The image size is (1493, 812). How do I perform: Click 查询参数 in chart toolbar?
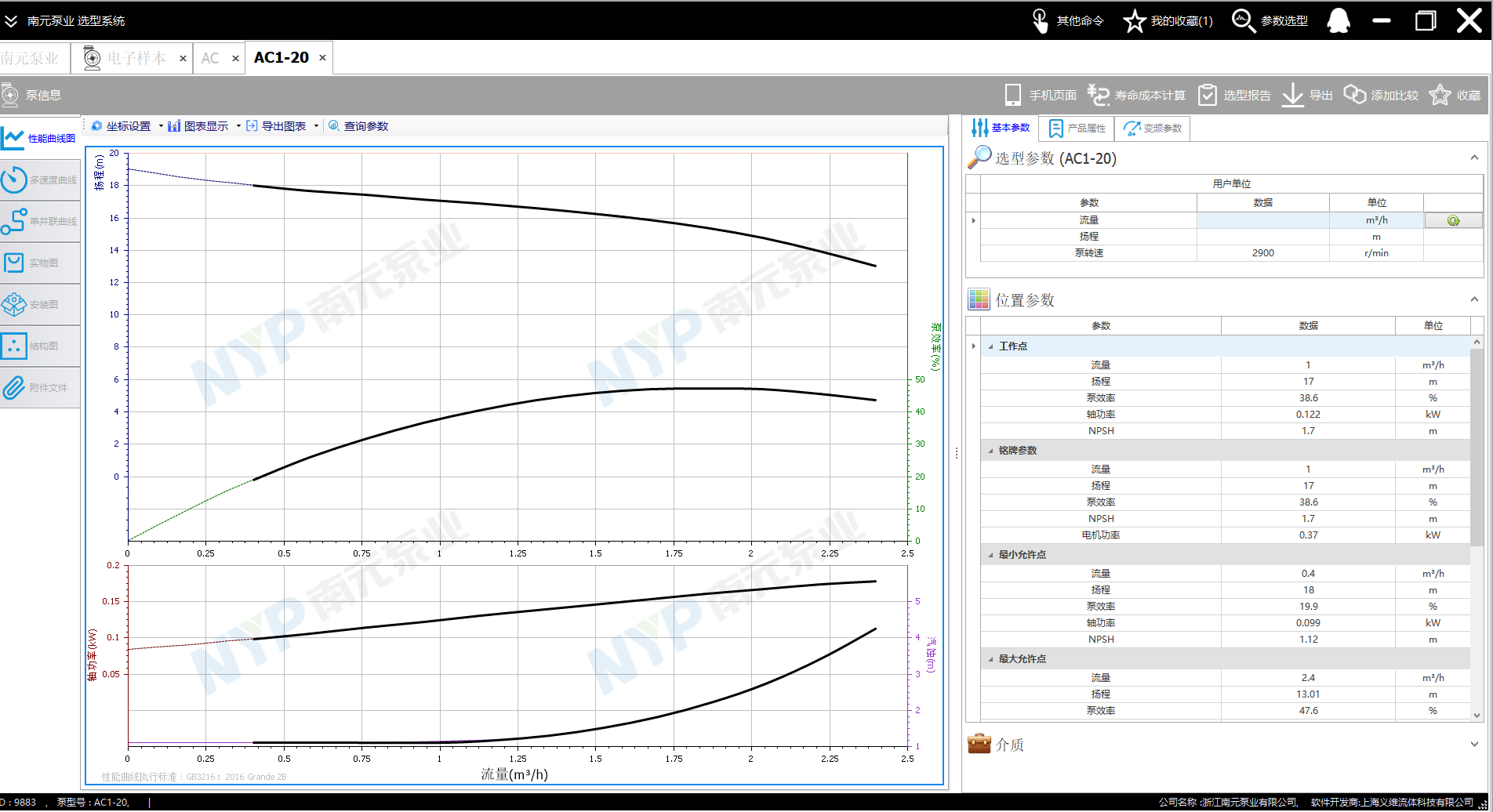[x=358, y=126]
